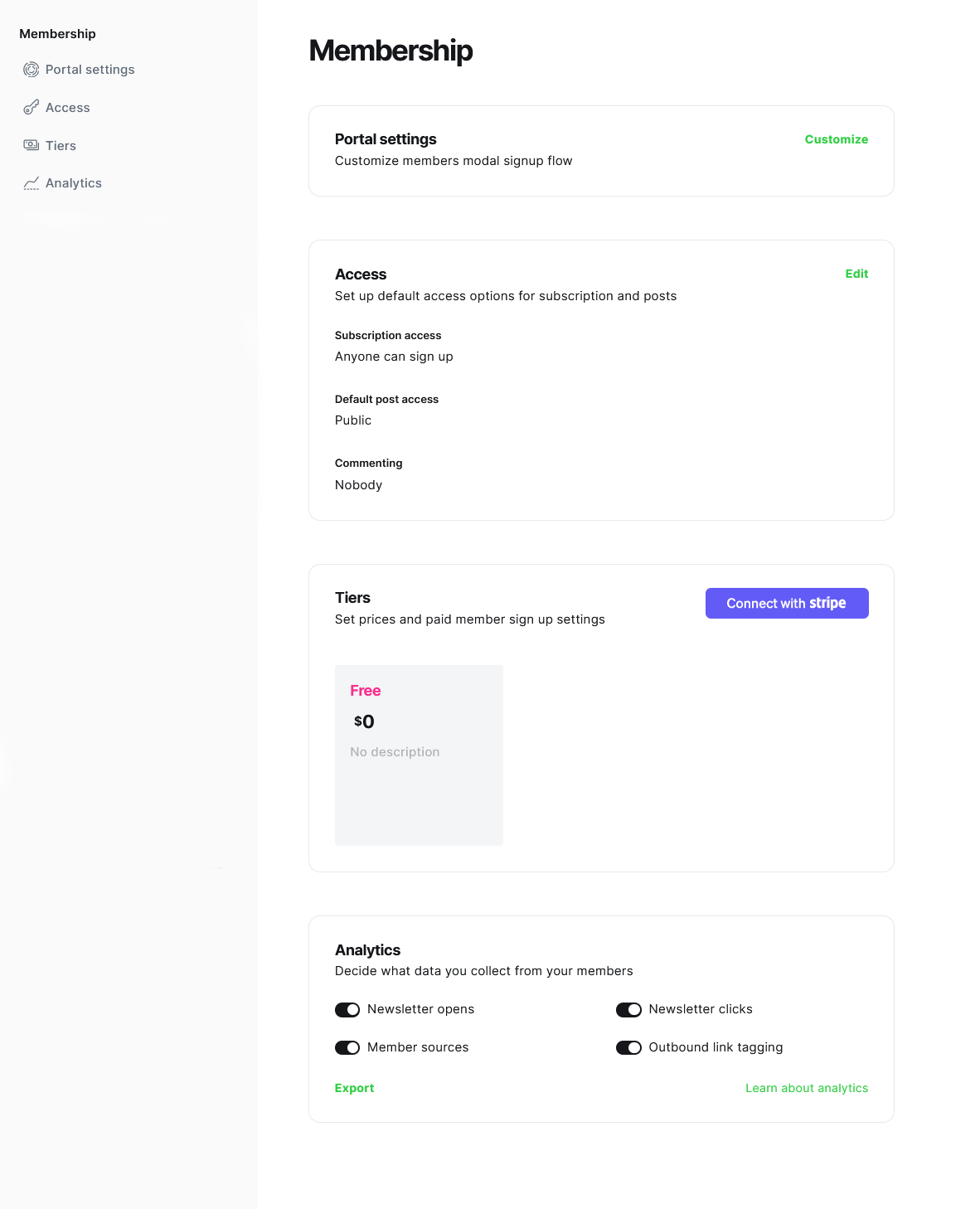Select Tiers in the sidebar
This screenshot has height=1209, width=980.
point(61,146)
